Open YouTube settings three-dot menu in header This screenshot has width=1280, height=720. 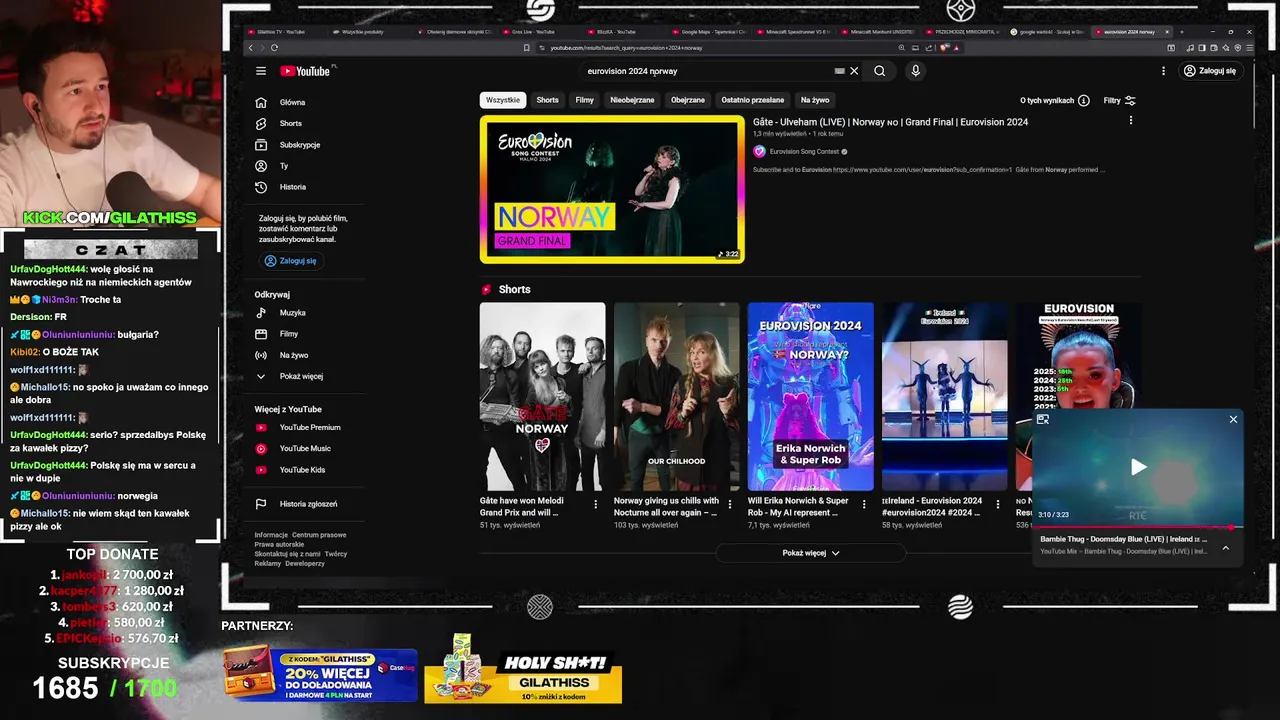pos(1163,71)
